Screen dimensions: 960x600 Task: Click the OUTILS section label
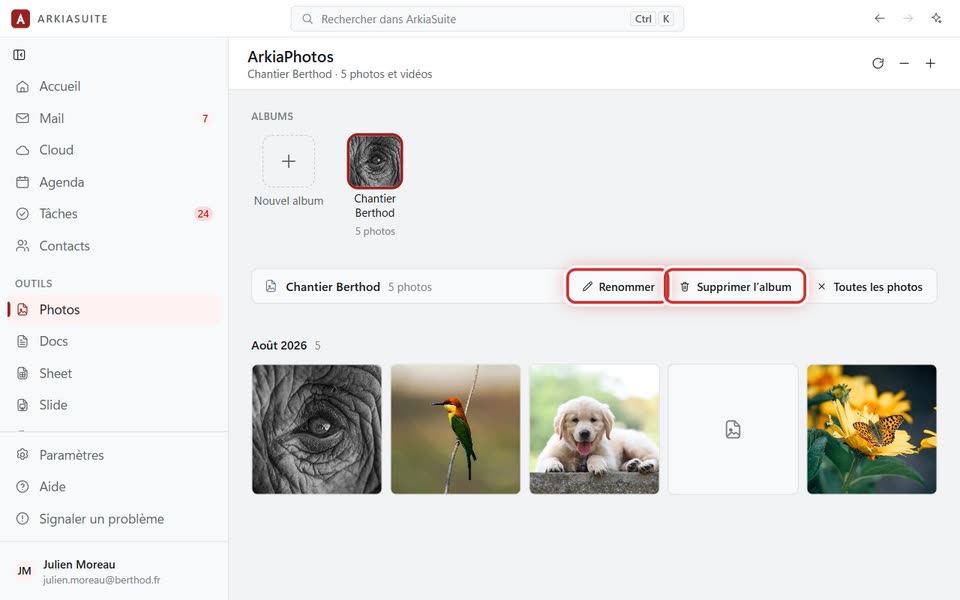[x=34, y=283]
